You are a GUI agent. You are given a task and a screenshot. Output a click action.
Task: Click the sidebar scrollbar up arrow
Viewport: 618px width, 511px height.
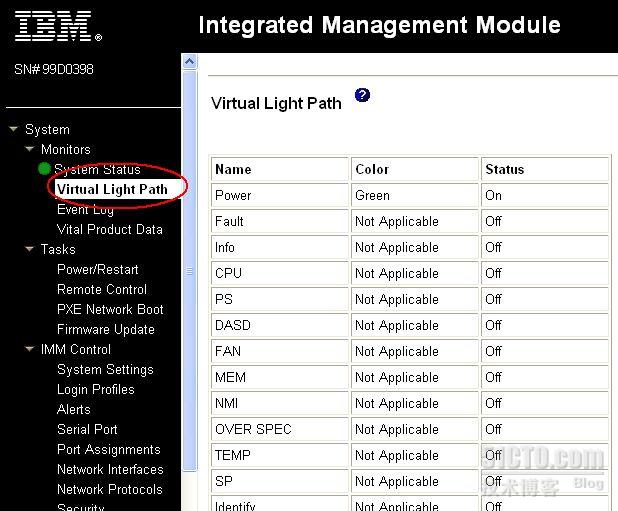pyautogui.click(x=190, y=62)
